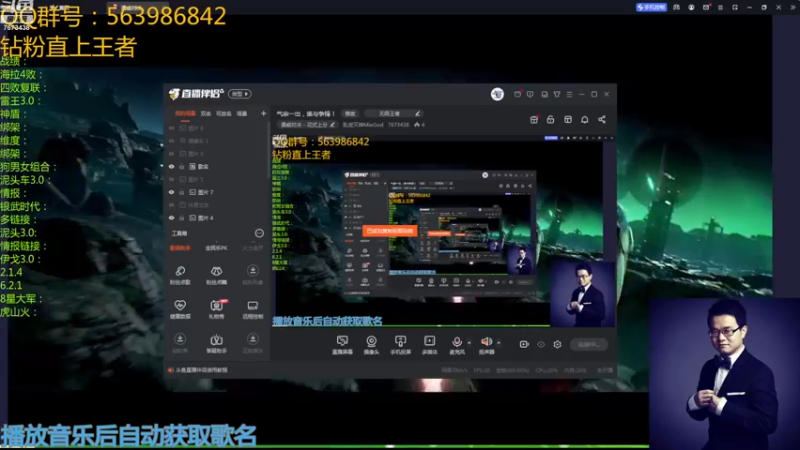Image resolution: width=800 pixels, height=450 pixels.
Task: Open the 健康数据 heart-rate tool
Action: [180, 309]
